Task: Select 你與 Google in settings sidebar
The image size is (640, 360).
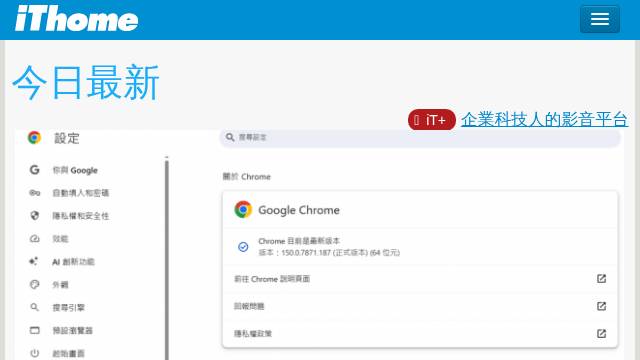Action: click(75, 170)
